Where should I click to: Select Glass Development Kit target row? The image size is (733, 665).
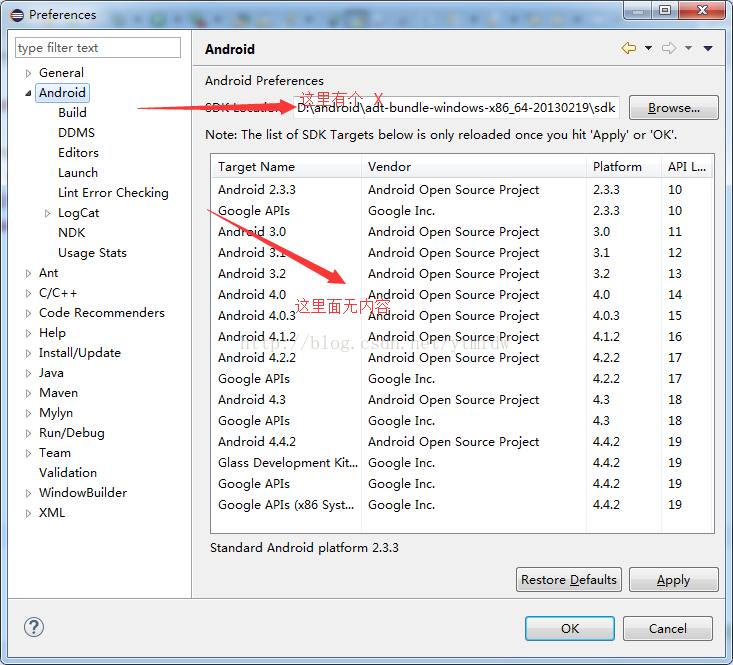pos(462,463)
